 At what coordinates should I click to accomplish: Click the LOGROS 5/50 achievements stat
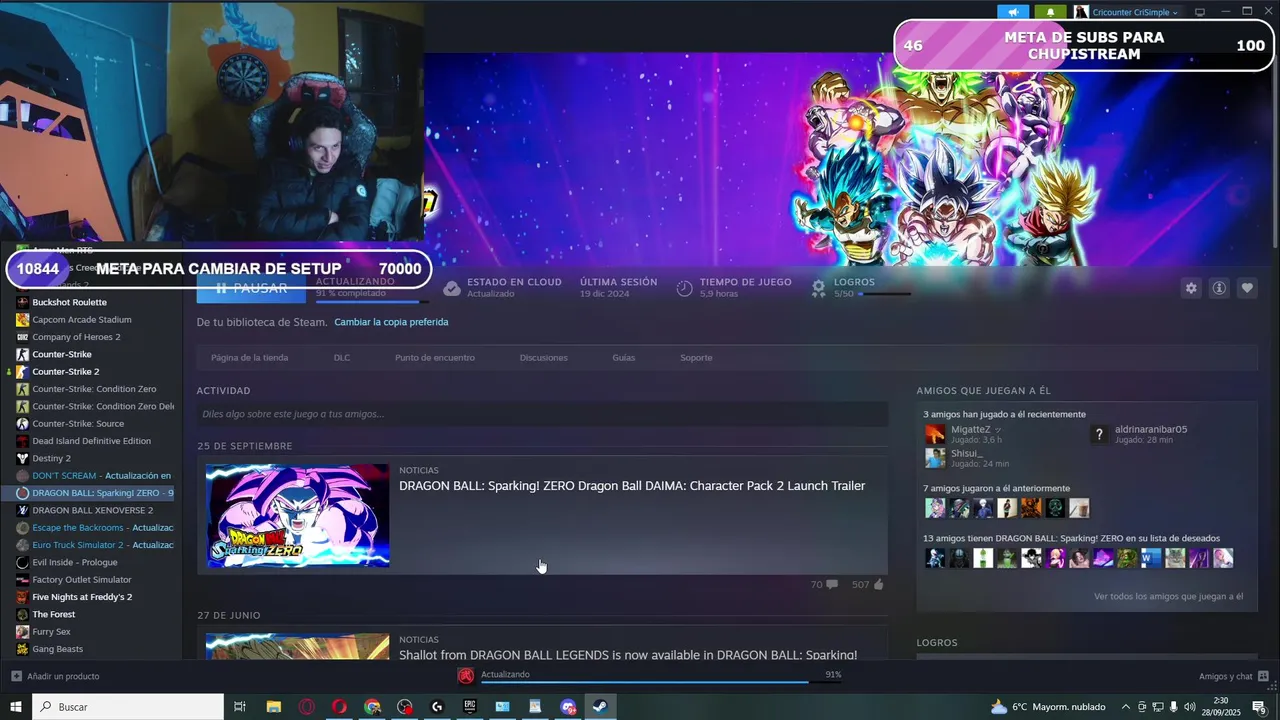(x=861, y=288)
